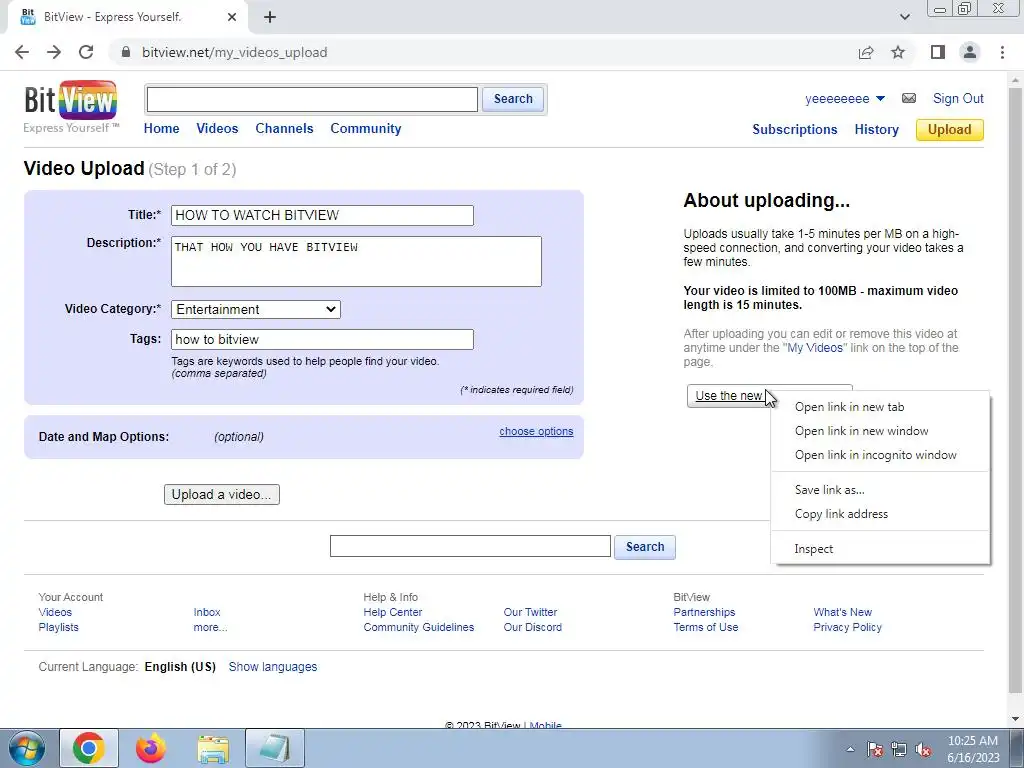This screenshot has height=768, width=1024.
Task: Click the padlock site info icon
Action: [126, 52]
